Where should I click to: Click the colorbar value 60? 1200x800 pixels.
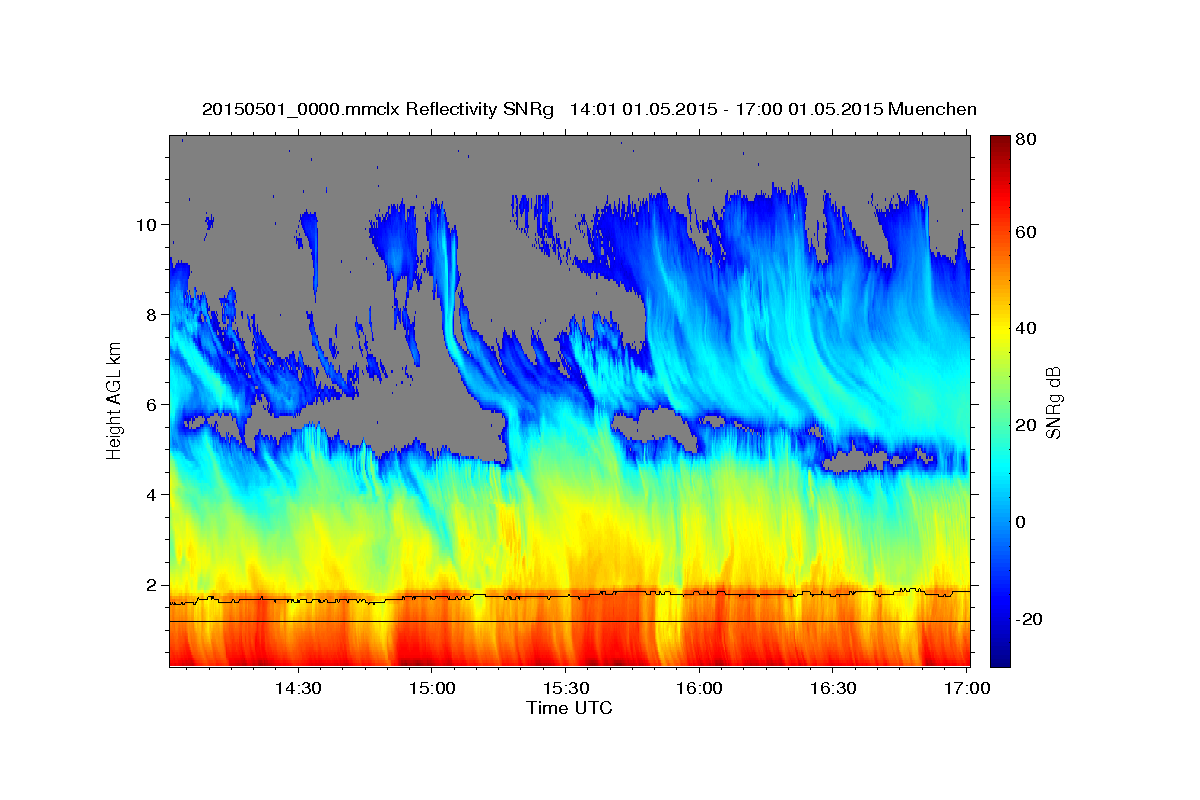[x=1025, y=232]
